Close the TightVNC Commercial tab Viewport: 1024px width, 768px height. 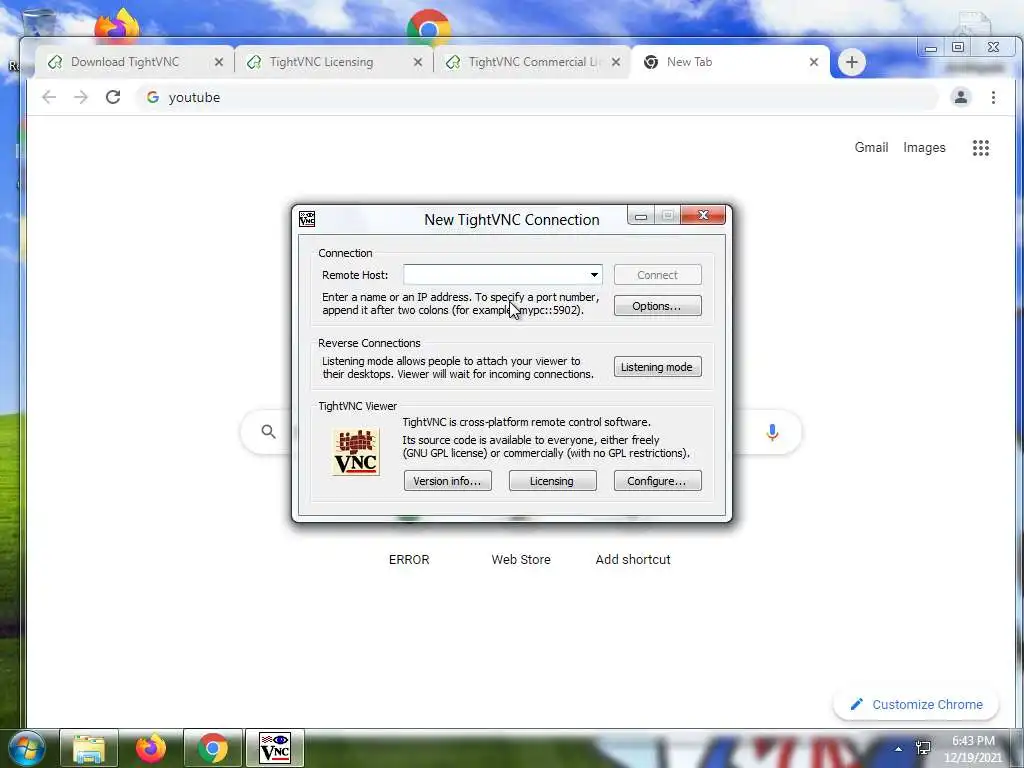616,62
